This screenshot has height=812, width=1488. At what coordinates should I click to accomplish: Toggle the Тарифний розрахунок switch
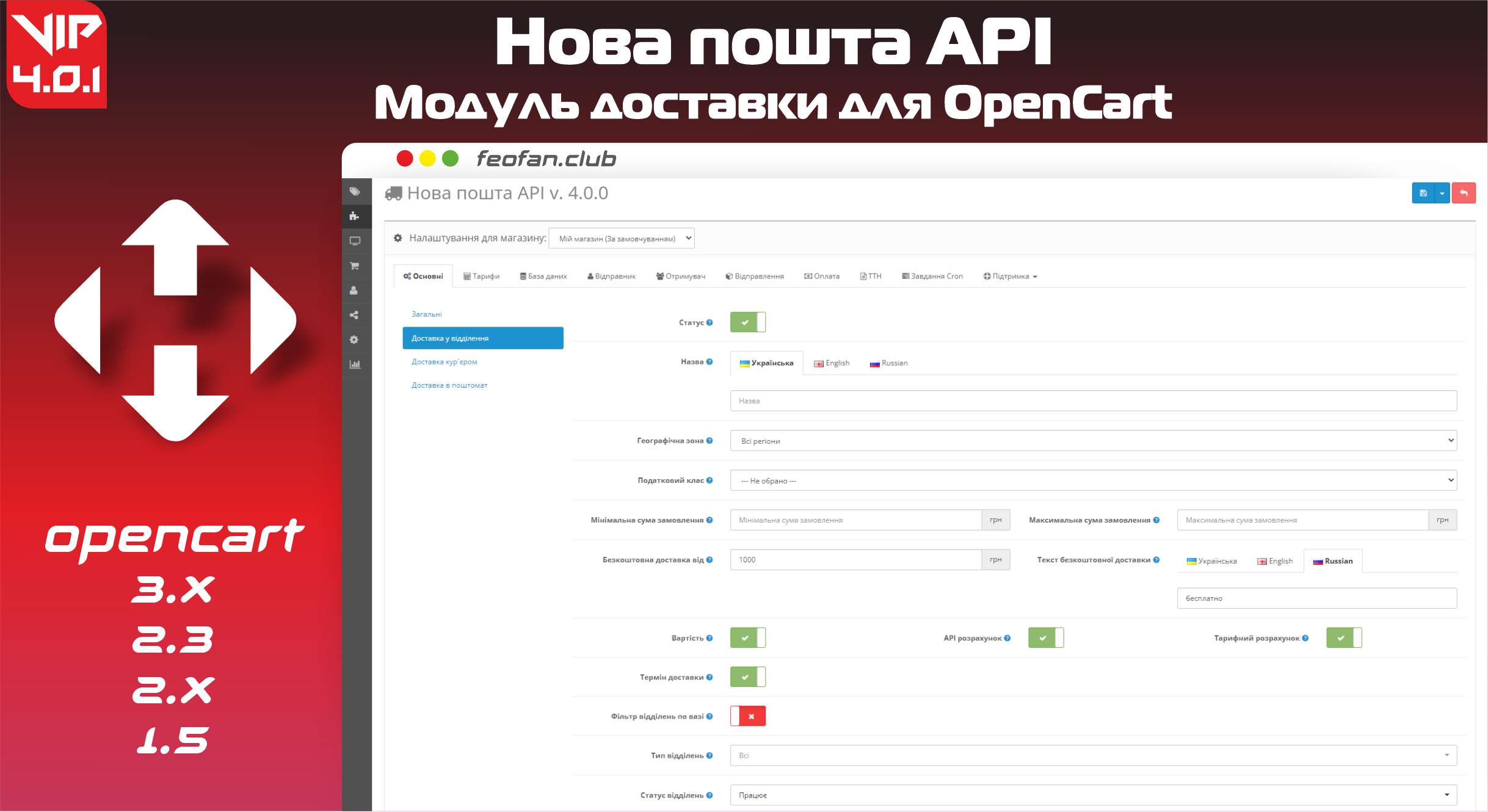[1344, 638]
